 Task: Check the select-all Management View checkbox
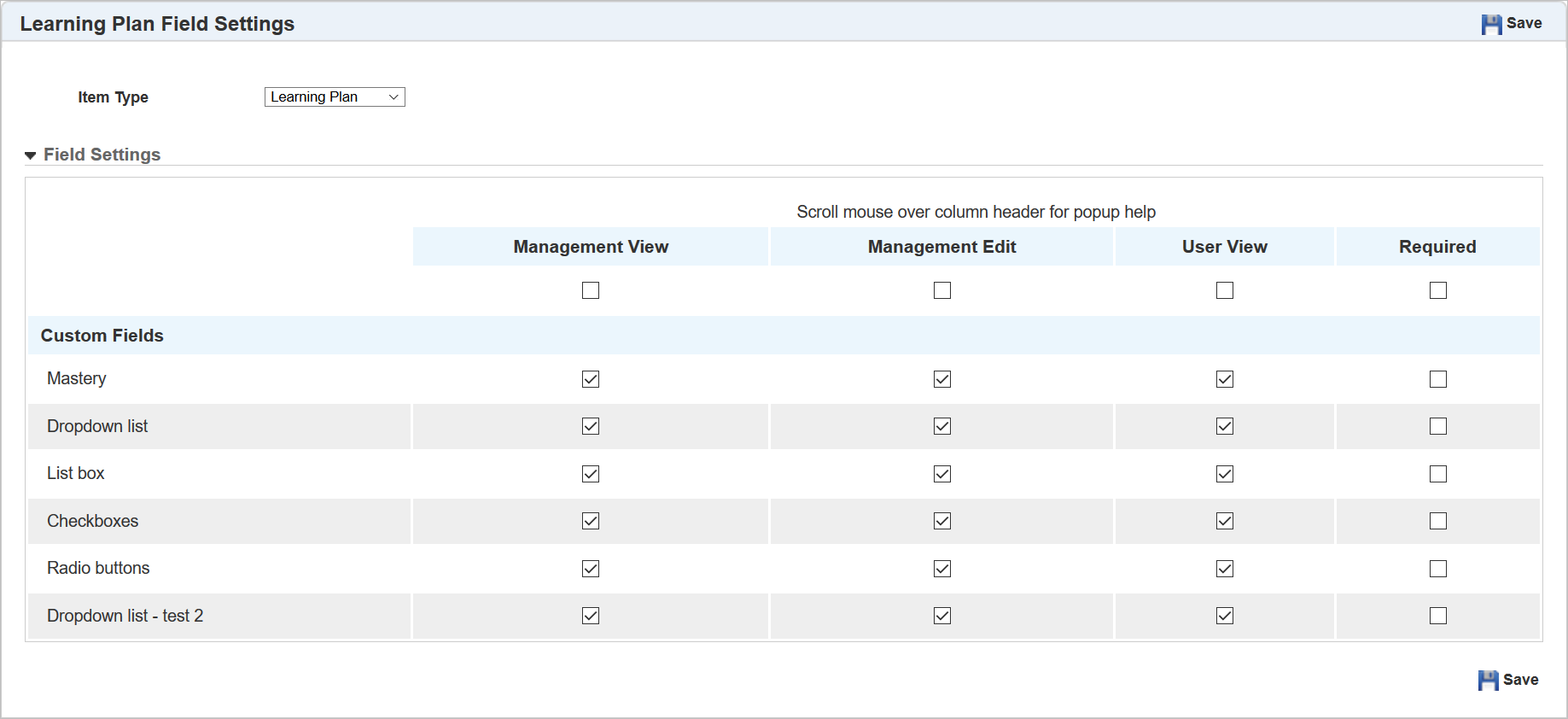pyautogui.click(x=591, y=290)
